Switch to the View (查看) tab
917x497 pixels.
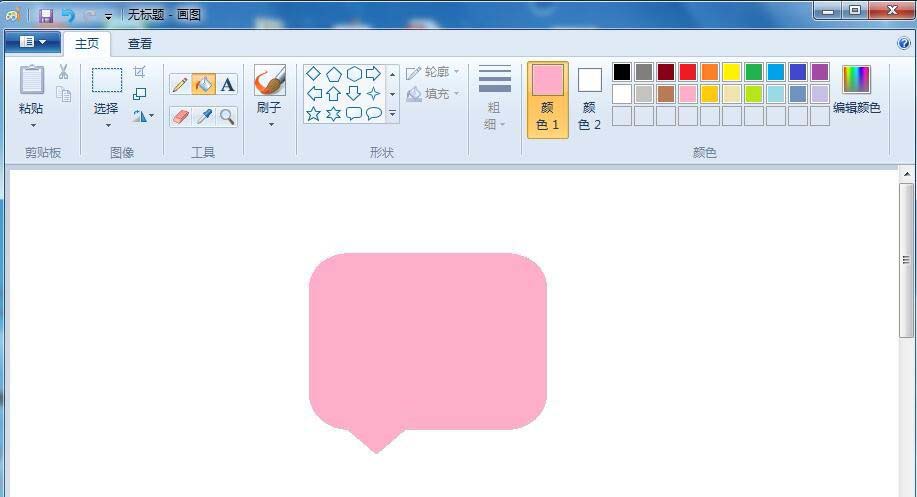pos(140,44)
